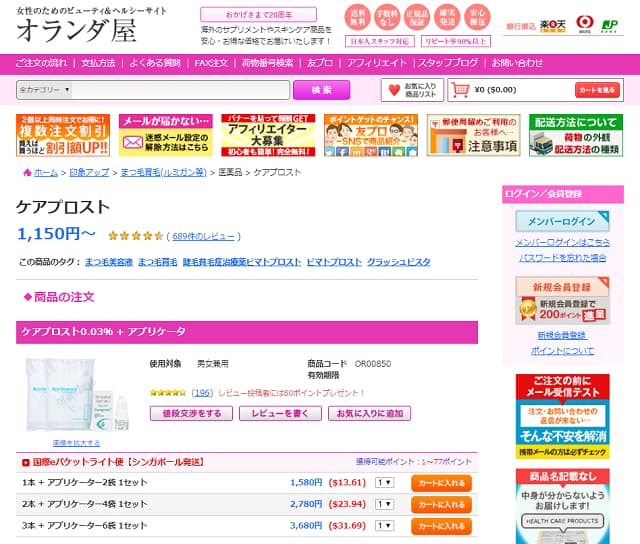Click the Rakuten payment logo

(x=553, y=26)
